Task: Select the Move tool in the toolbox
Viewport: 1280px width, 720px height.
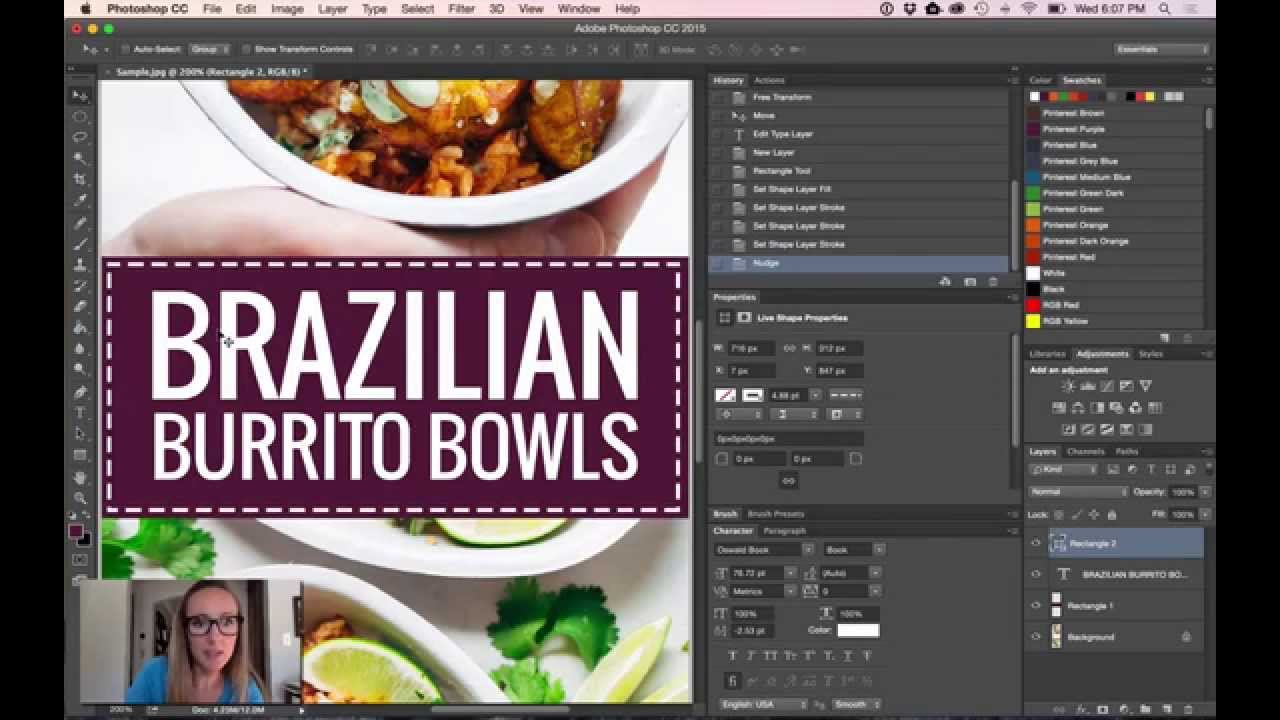Action: point(79,96)
